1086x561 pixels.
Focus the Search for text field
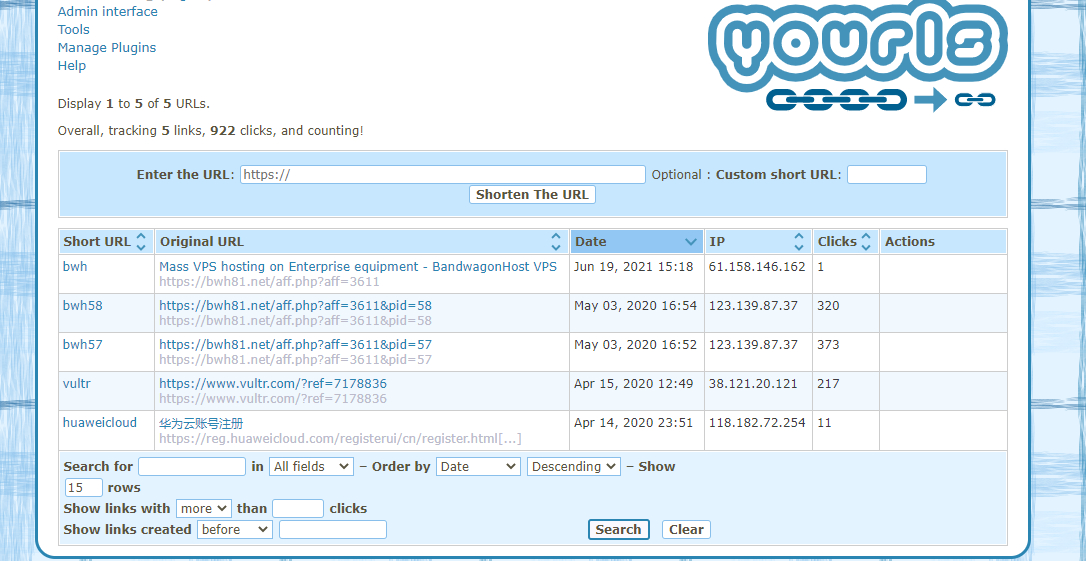click(192, 467)
